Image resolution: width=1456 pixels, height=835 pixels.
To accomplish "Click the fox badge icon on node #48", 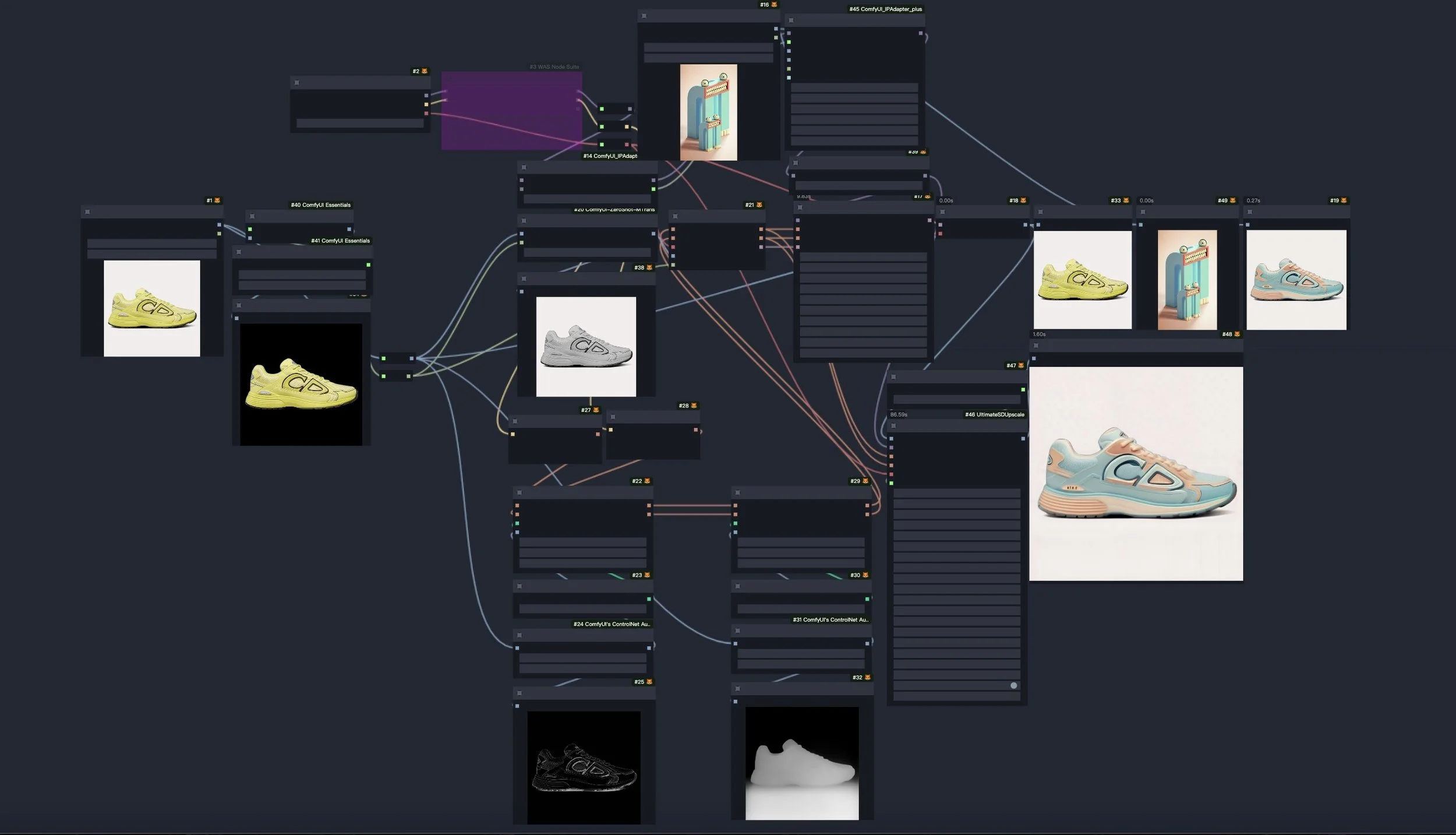I will point(1237,334).
